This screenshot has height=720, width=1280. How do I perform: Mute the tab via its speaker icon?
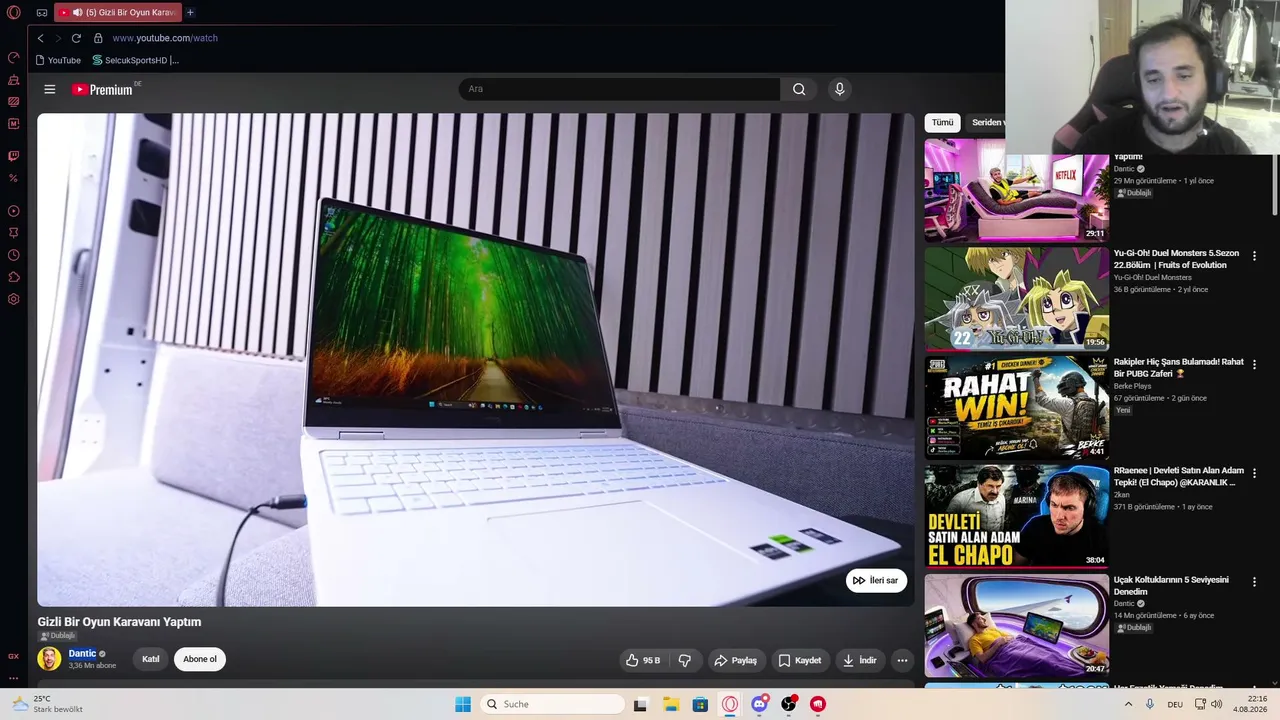(77, 13)
